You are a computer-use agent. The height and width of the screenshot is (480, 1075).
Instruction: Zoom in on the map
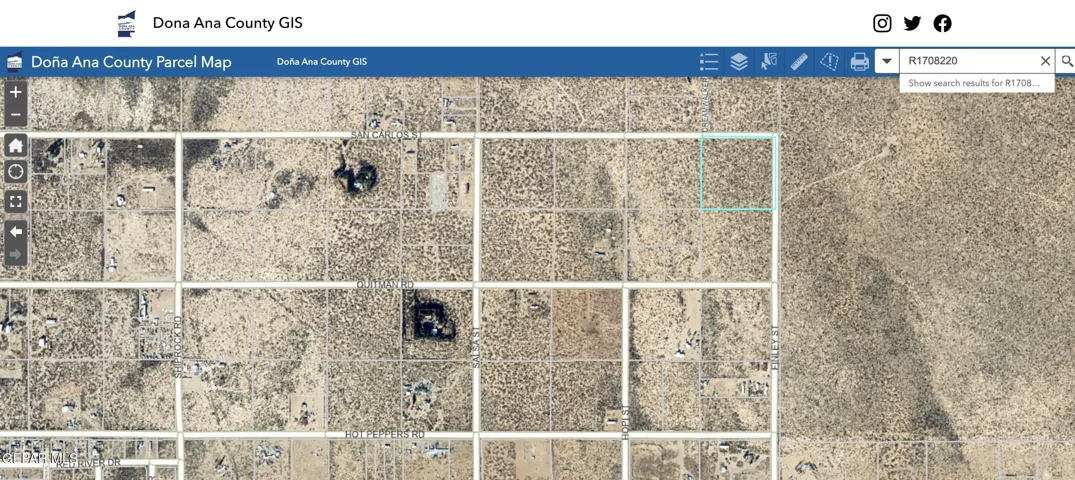(x=16, y=92)
